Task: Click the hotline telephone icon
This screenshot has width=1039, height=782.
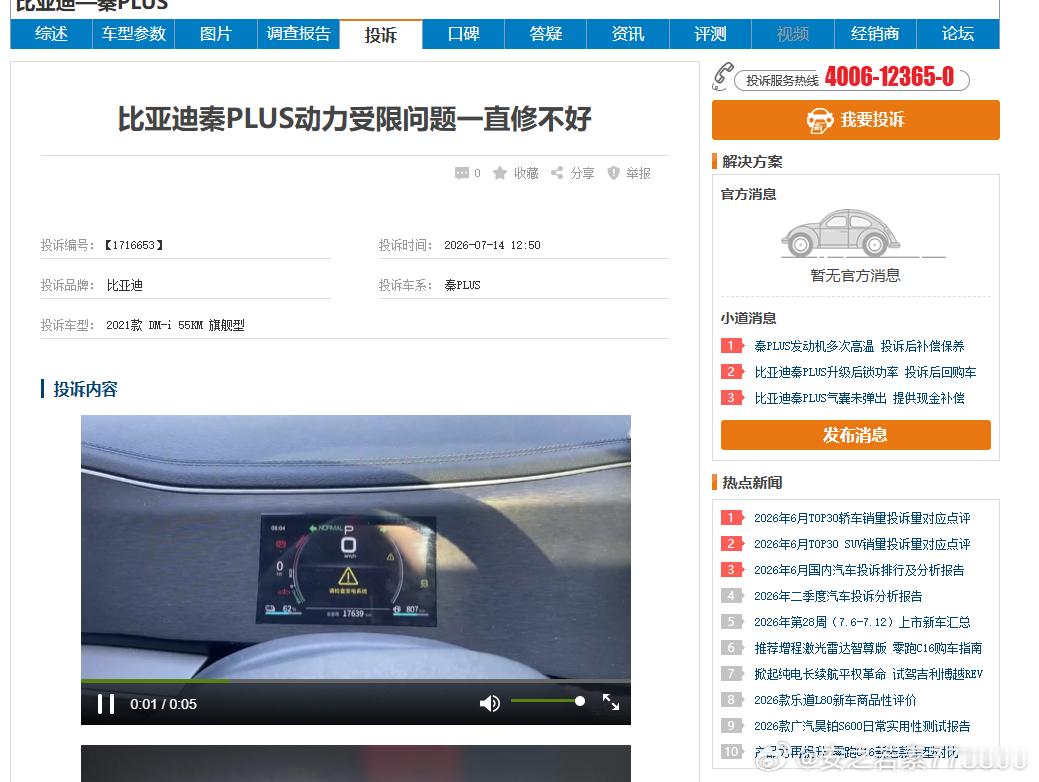Action: click(722, 77)
